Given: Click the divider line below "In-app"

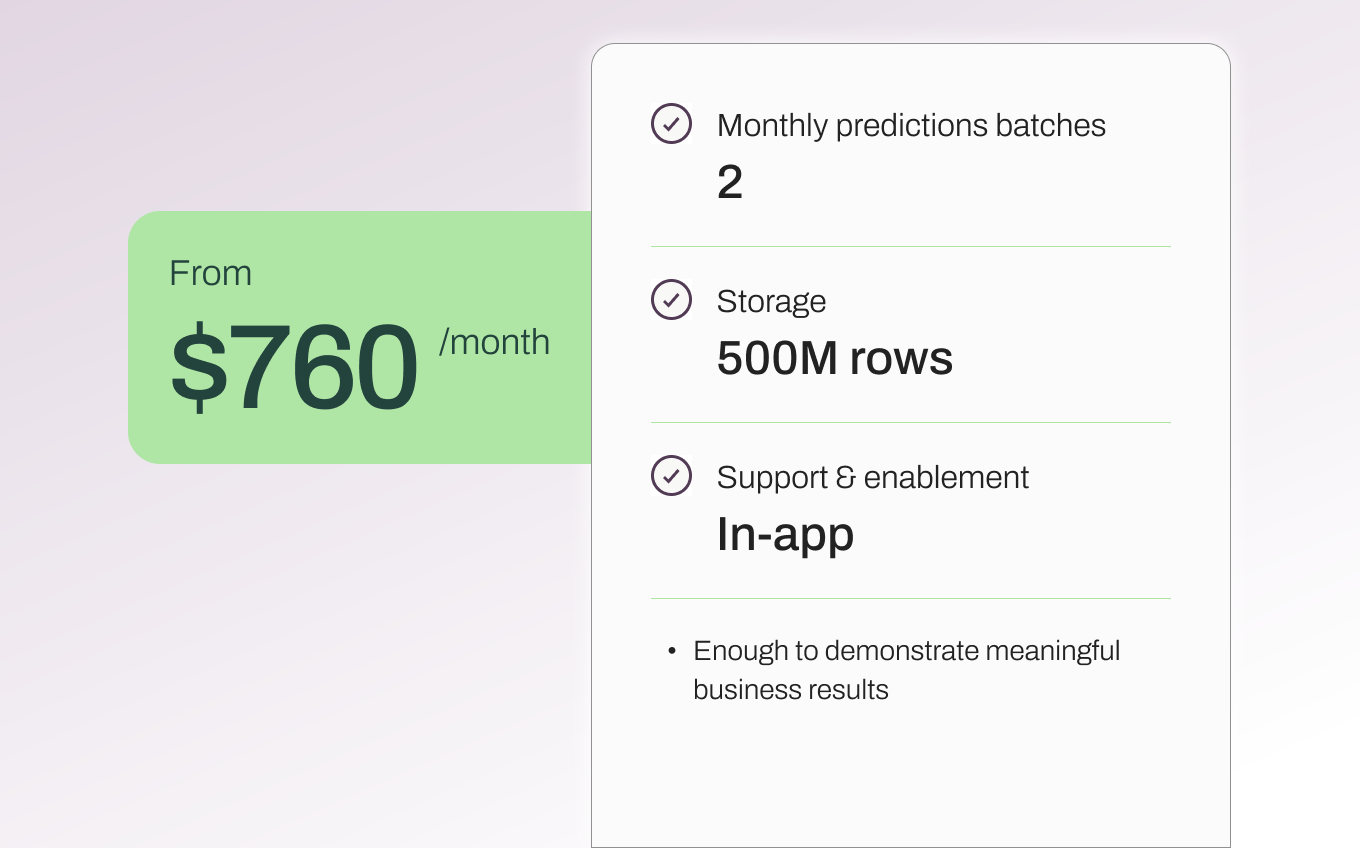Looking at the screenshot, I should pos(910,598).
